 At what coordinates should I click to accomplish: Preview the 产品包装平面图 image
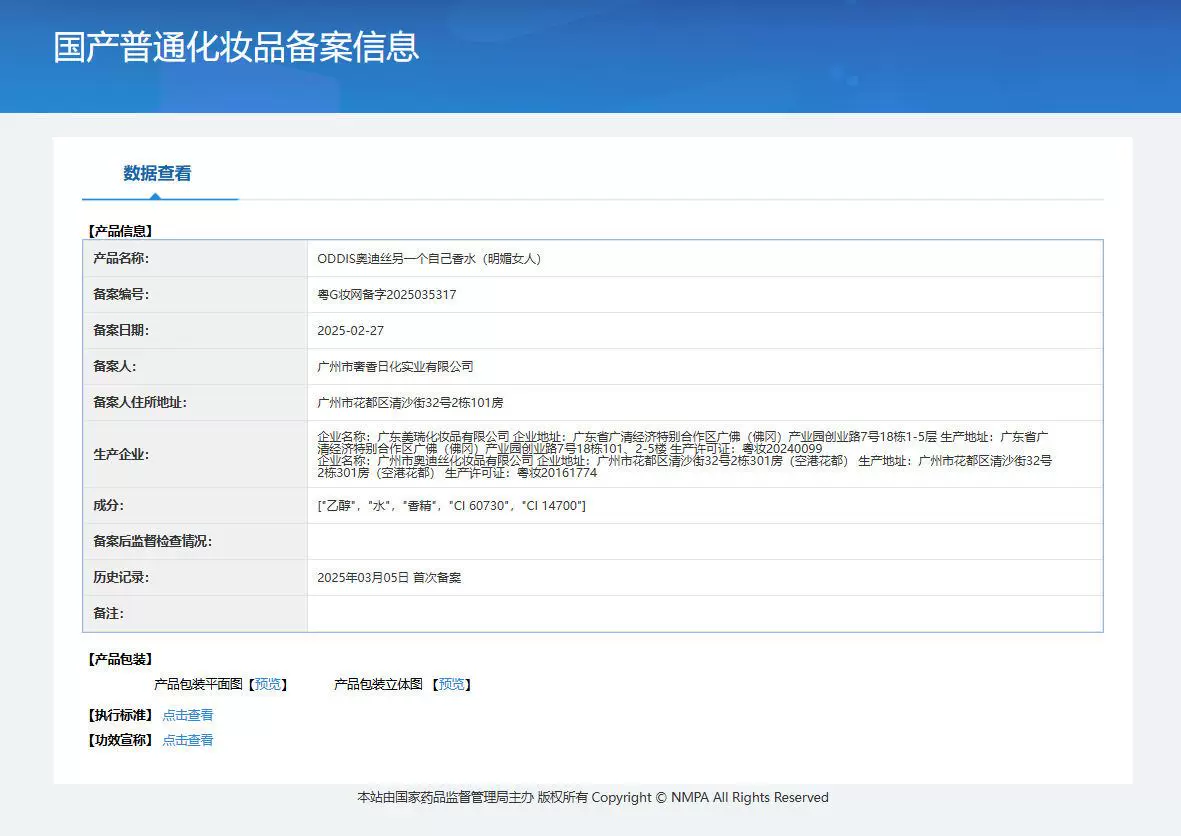point(267,684)
